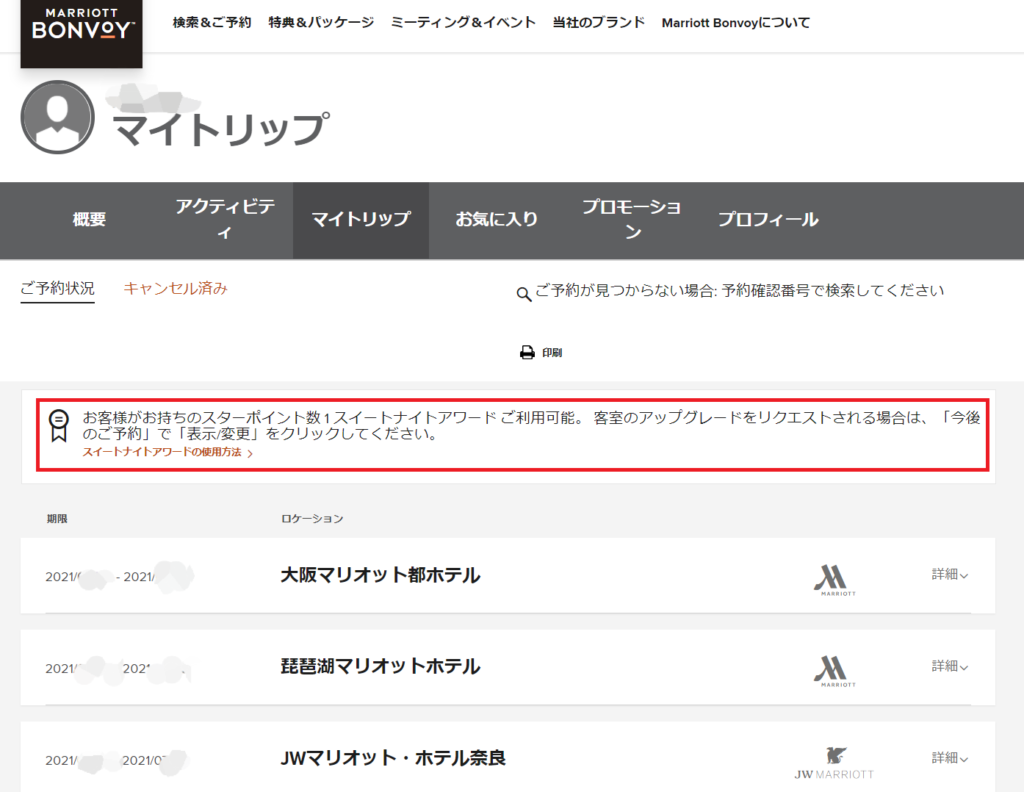
Task: Click the Marriott Bonvoy logo
Action: click(81, 27)
